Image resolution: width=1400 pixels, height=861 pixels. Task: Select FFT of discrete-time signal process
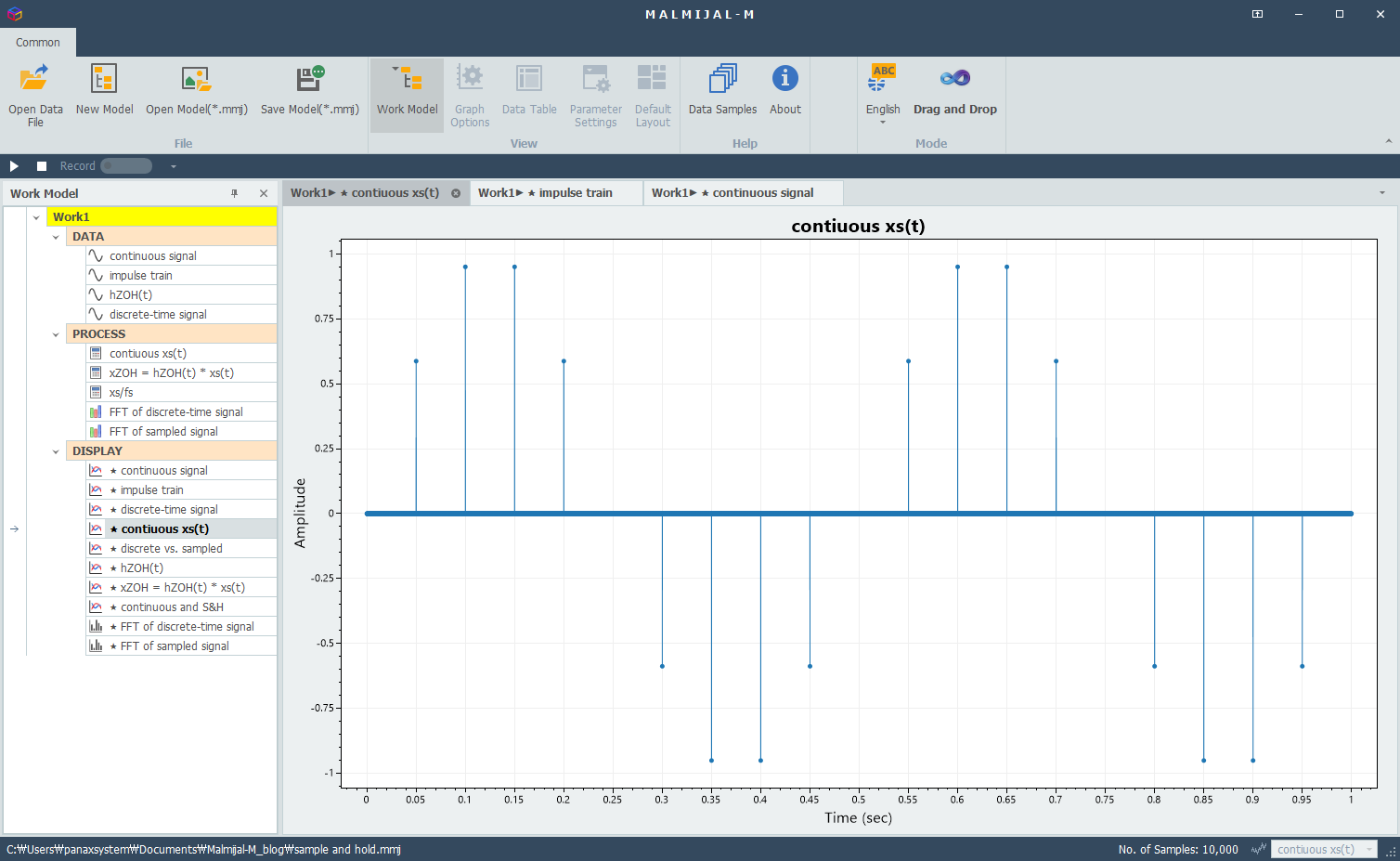click(x=181, y=411)
